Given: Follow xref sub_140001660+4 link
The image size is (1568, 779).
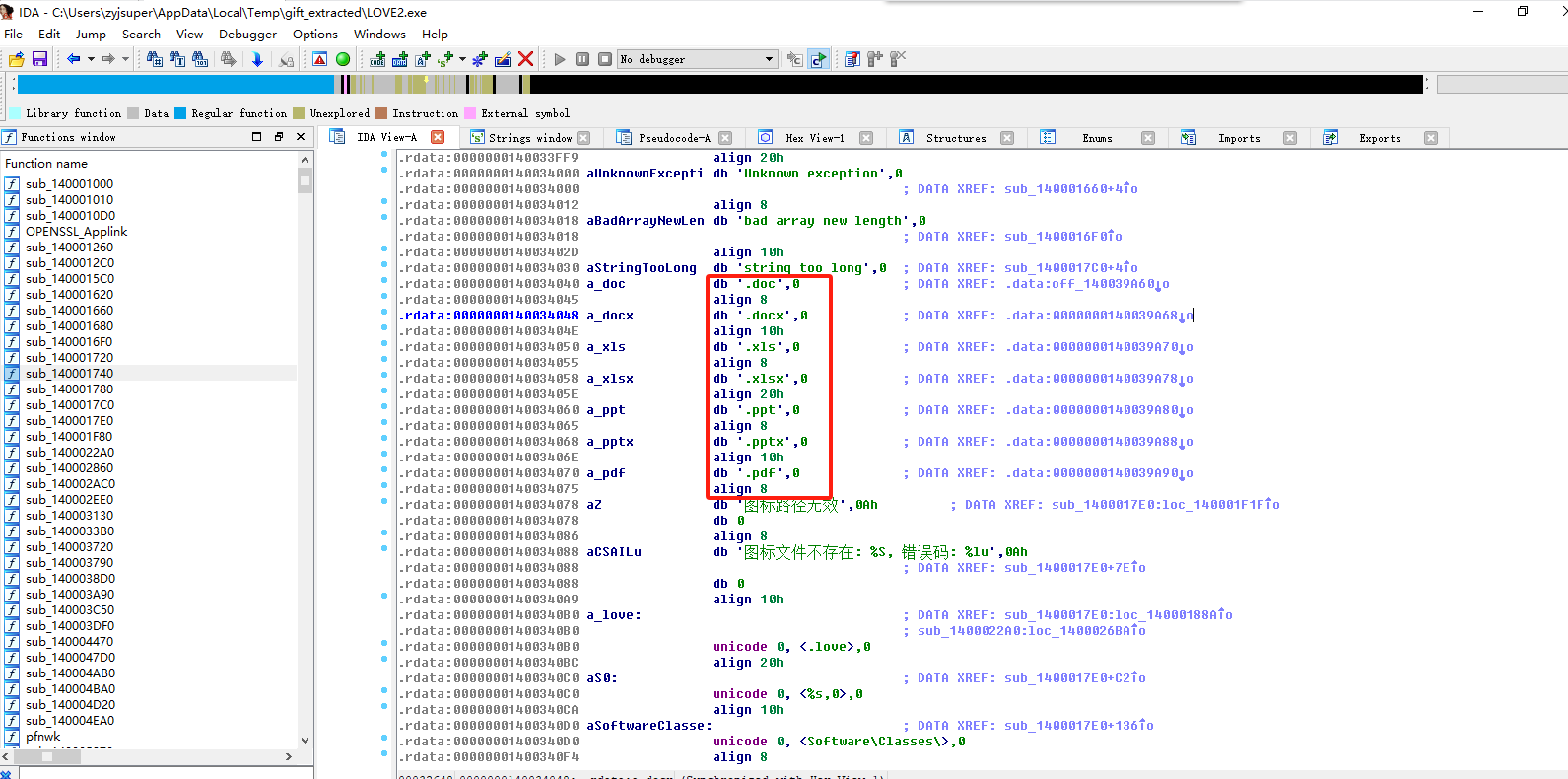Looking at the screenshot, I should coord(1070,189).
